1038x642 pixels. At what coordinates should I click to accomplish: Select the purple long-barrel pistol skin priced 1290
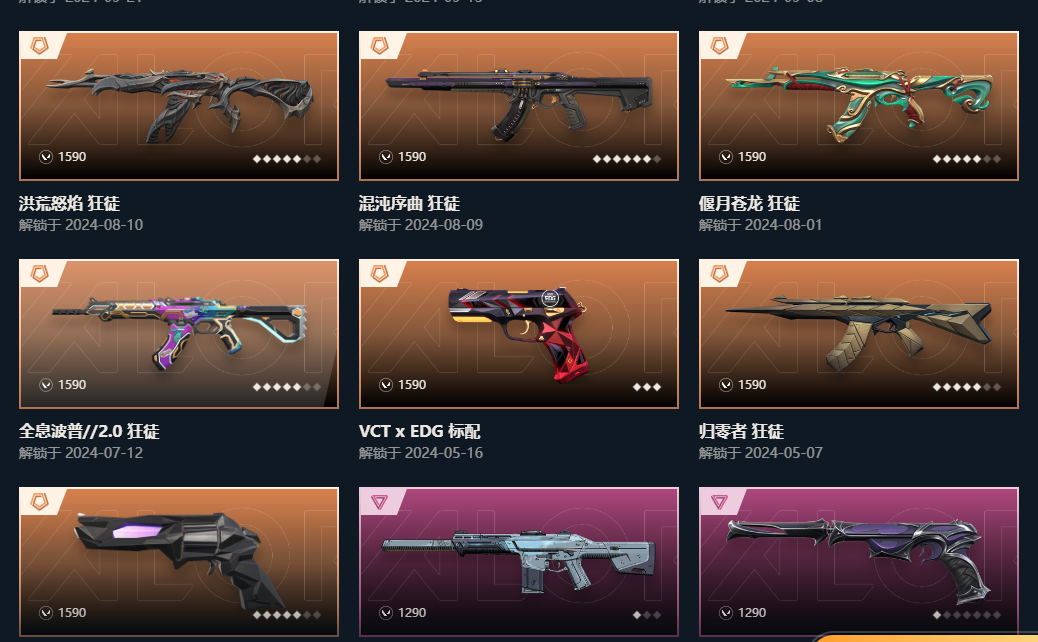pyautogui.click(x=859, y=562)
